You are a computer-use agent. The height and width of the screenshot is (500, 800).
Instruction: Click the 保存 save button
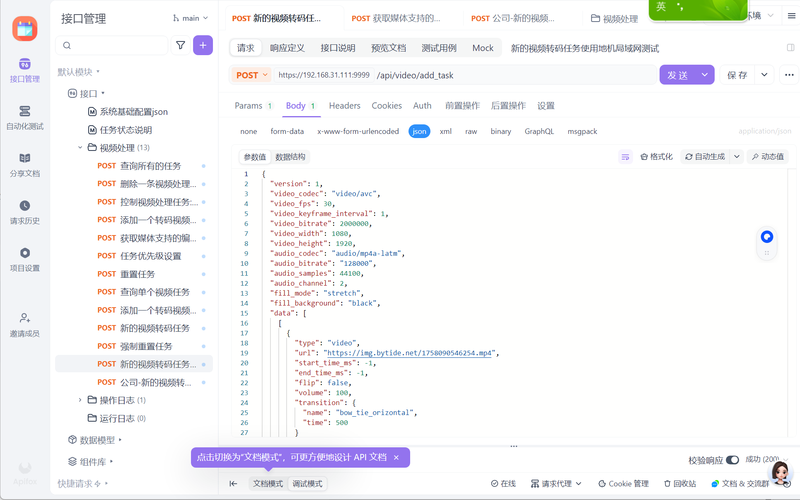pyautogui.click(x=737, y=75)
